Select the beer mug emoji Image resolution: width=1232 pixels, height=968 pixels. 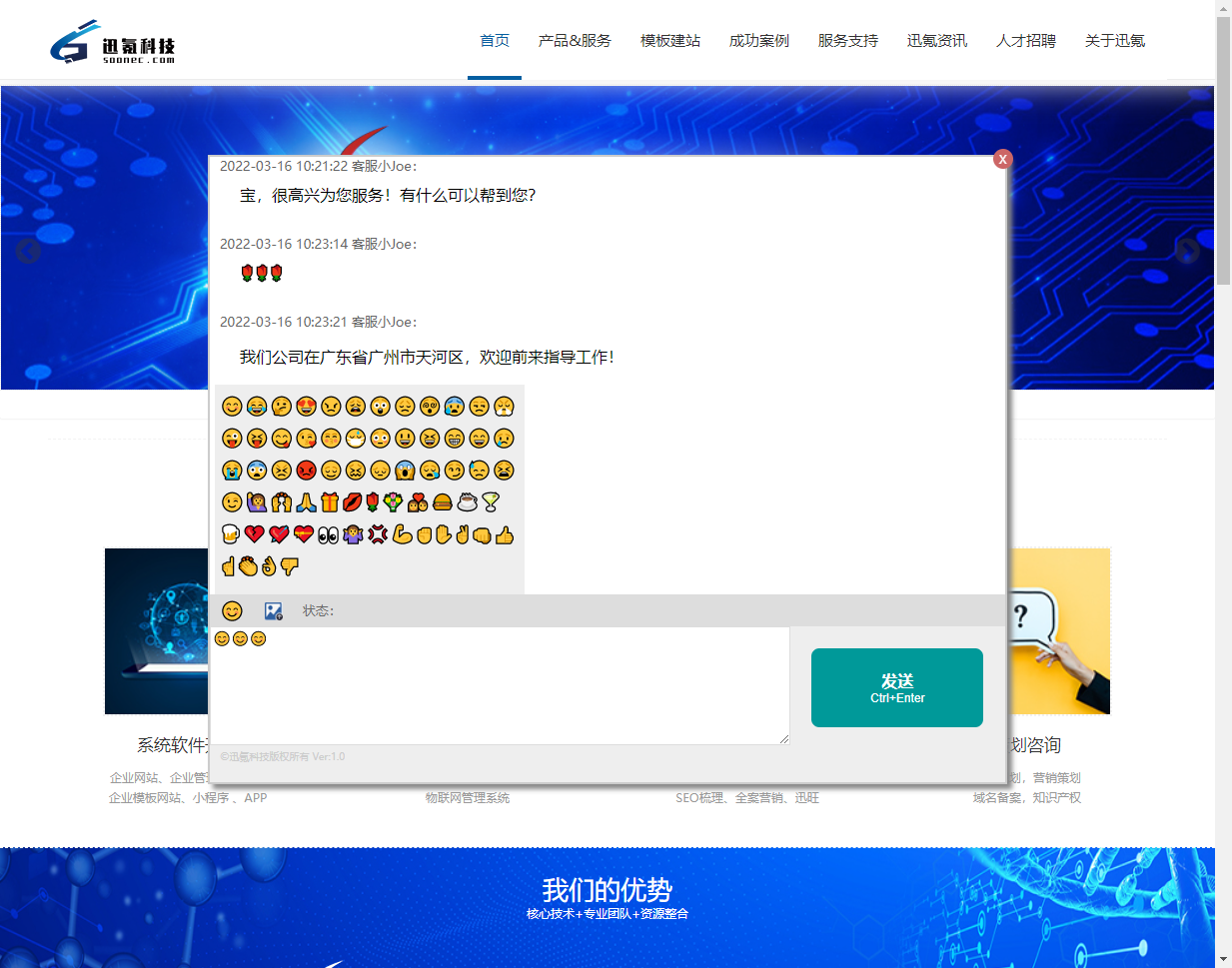click(231, 534)
